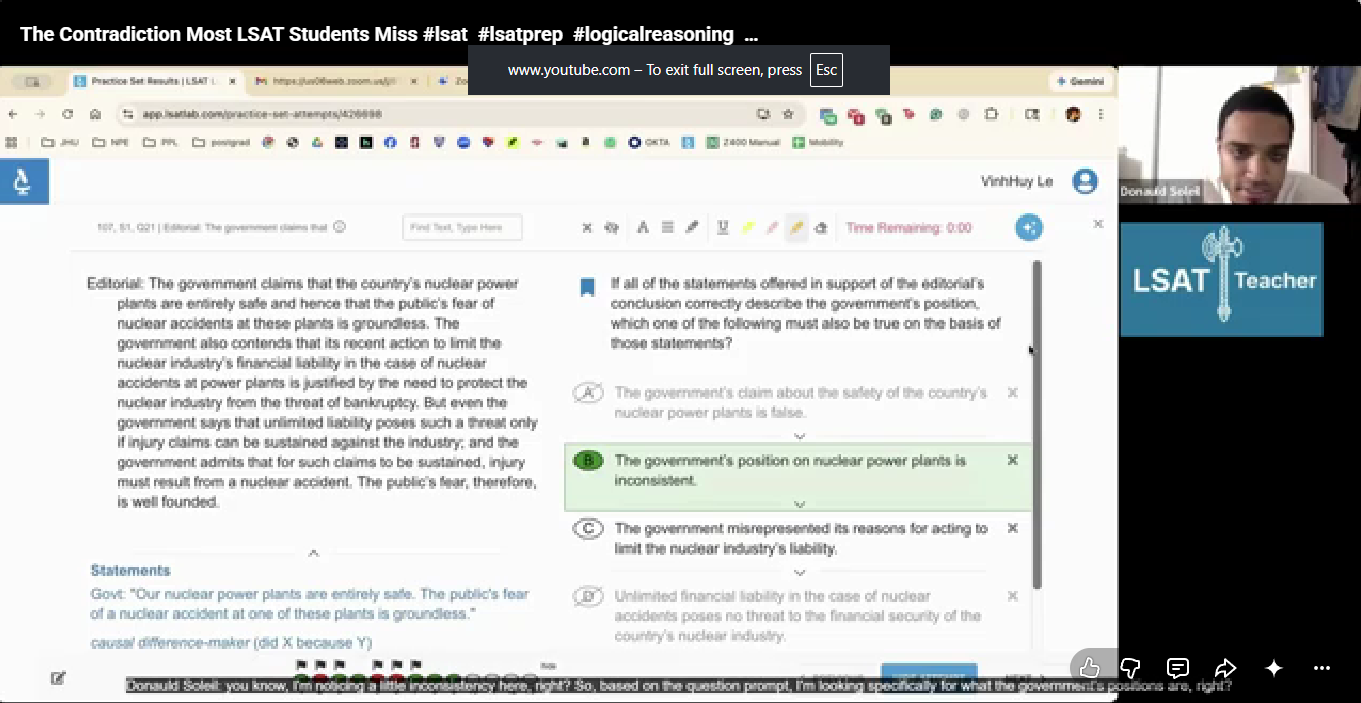Eliminate answer choice D with its X
This screenshot has width=1361, height=703.
coord(1013,596)
